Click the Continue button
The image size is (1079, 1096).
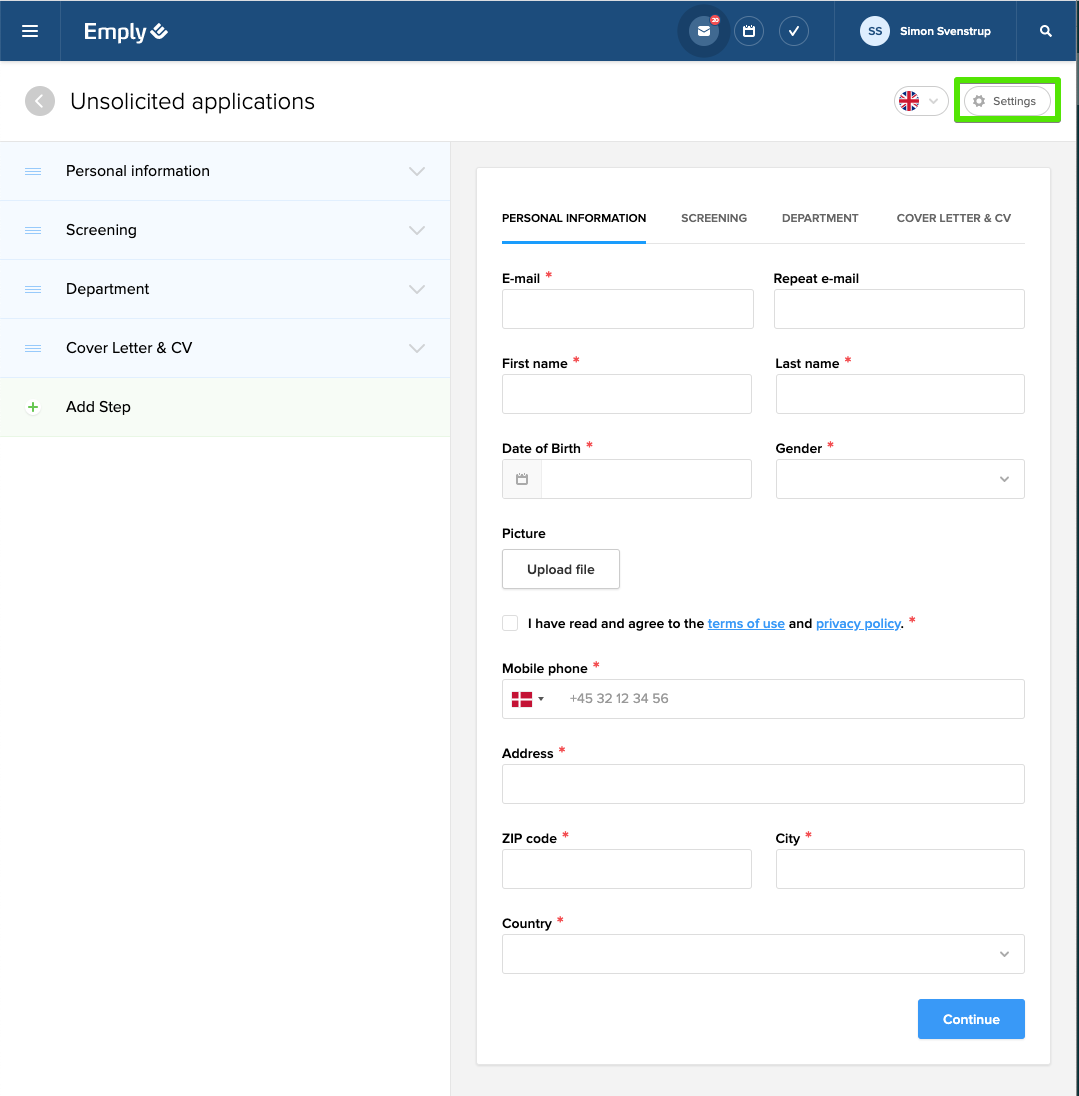tap(971, 1019)
